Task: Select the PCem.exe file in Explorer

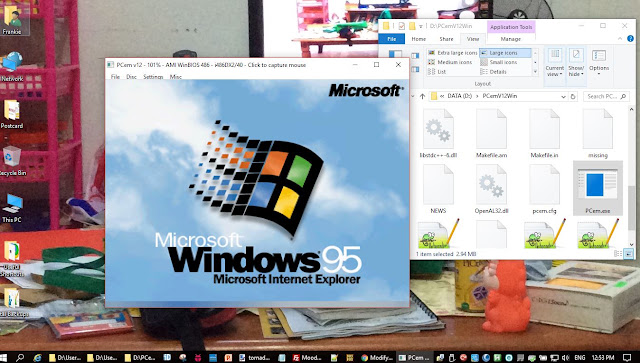Action: coord(598,188)
